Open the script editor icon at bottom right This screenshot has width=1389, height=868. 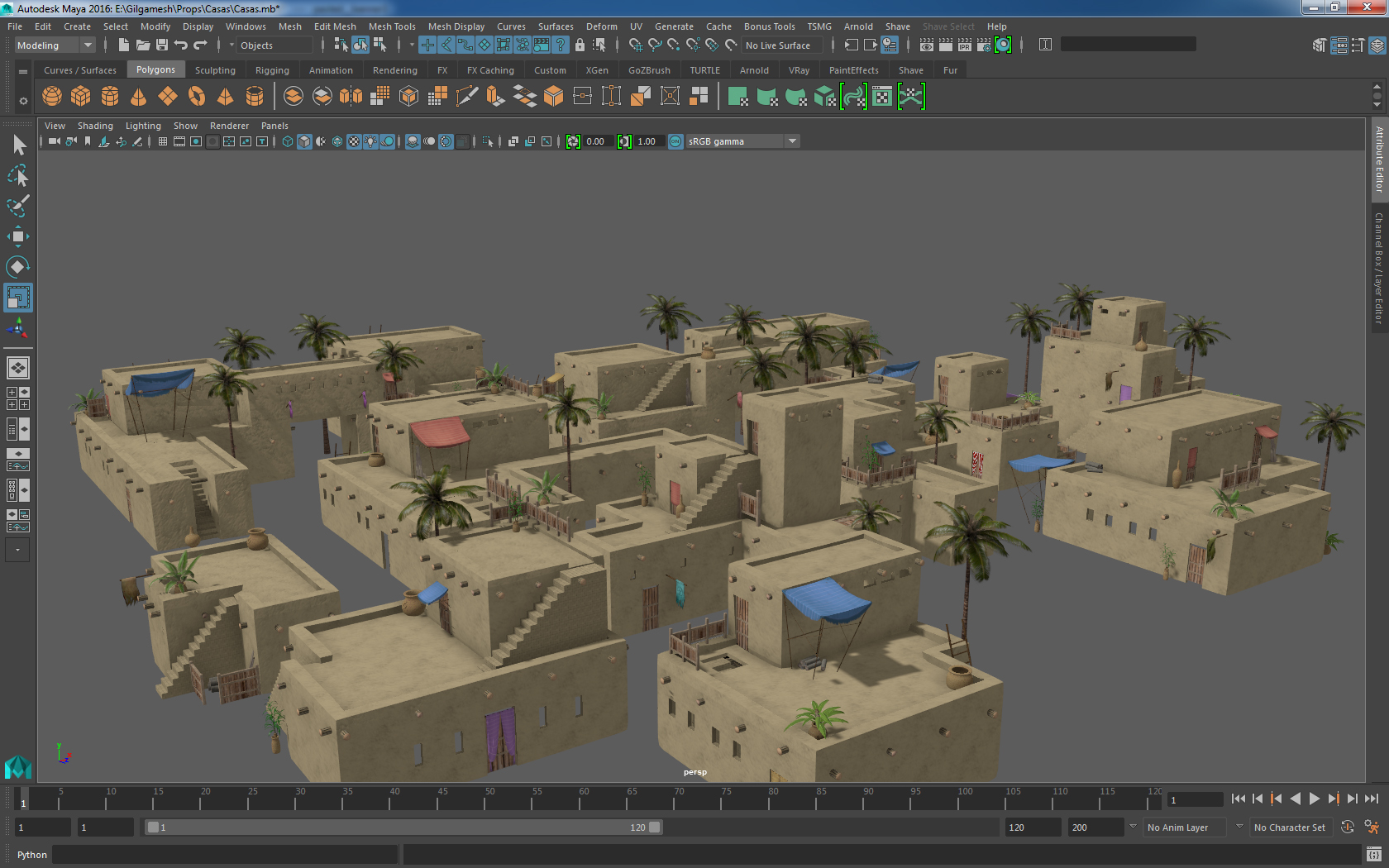[x=1373, y=854]
